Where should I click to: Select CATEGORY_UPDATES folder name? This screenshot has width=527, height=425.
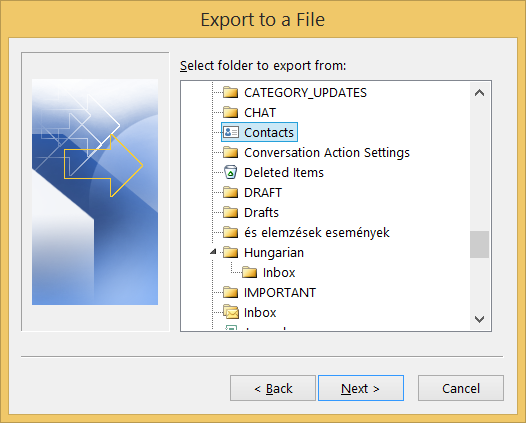pyautogui.click(x=305, y=92)
